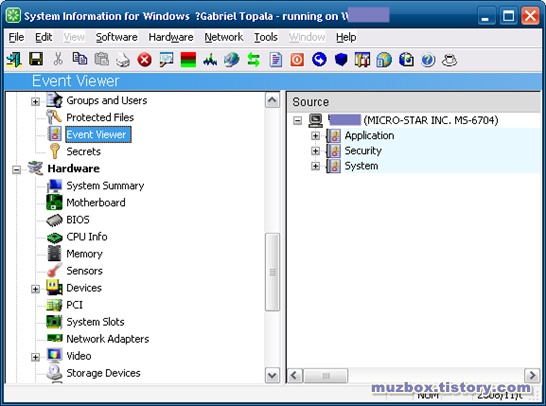Click the exit door toolbar icon
This screenshot has width=546, height=406.
(x=14, y=60)
